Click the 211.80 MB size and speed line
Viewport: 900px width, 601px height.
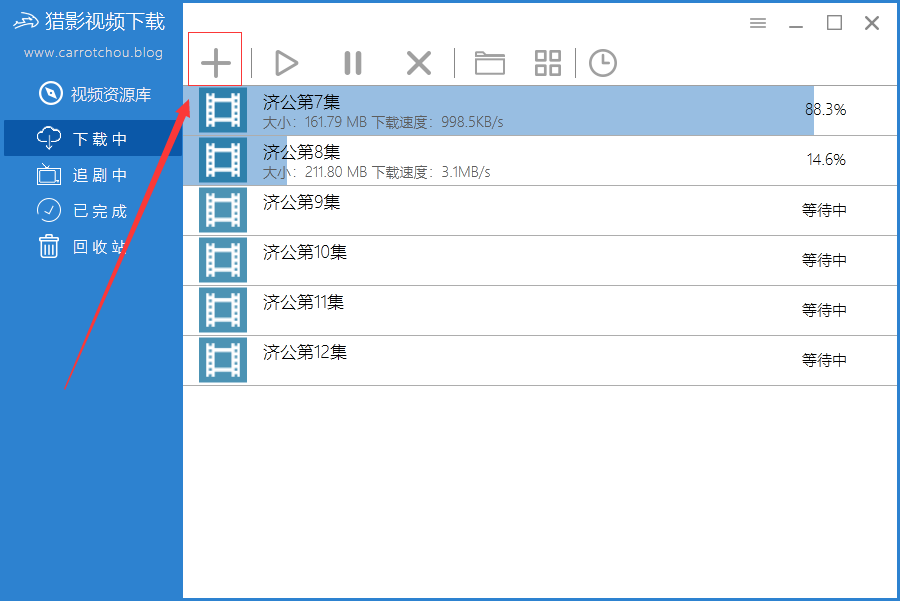(377, 172)
